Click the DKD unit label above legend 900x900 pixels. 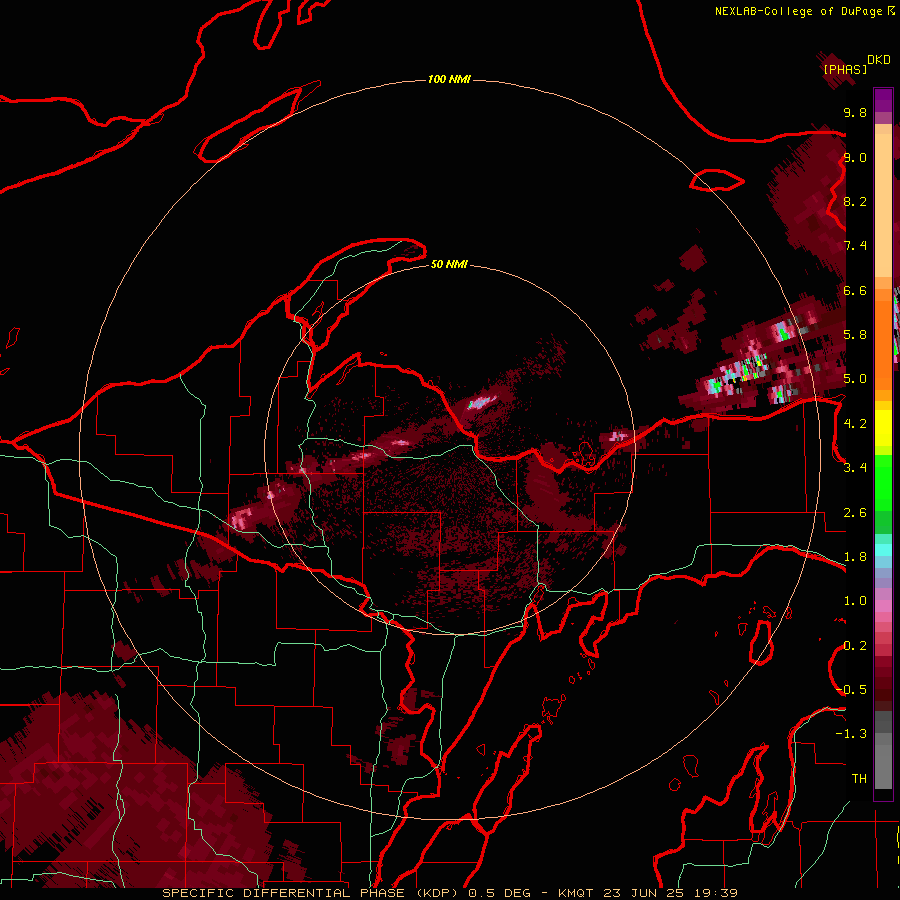click(x=879, y=60)
